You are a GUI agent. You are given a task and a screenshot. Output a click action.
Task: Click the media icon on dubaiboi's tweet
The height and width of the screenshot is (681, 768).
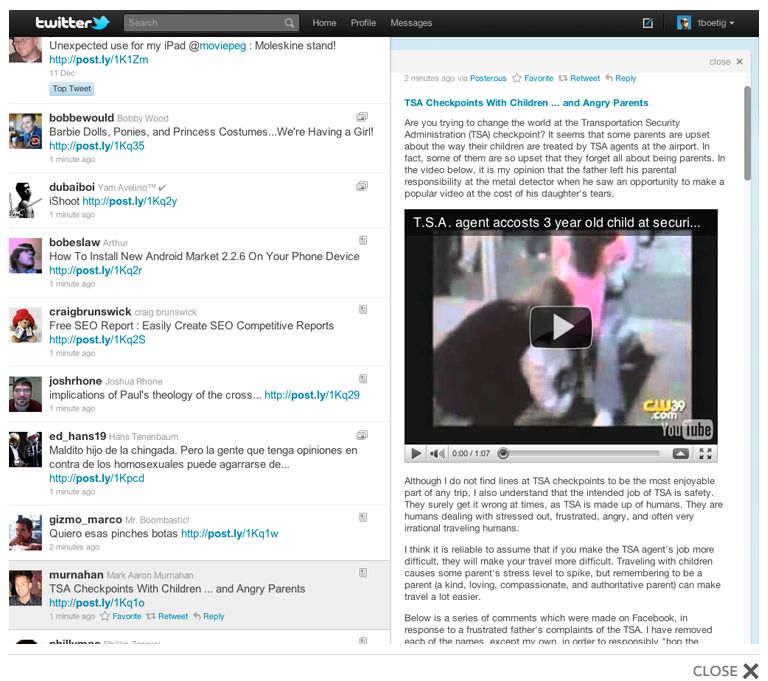tap(361, 186)
